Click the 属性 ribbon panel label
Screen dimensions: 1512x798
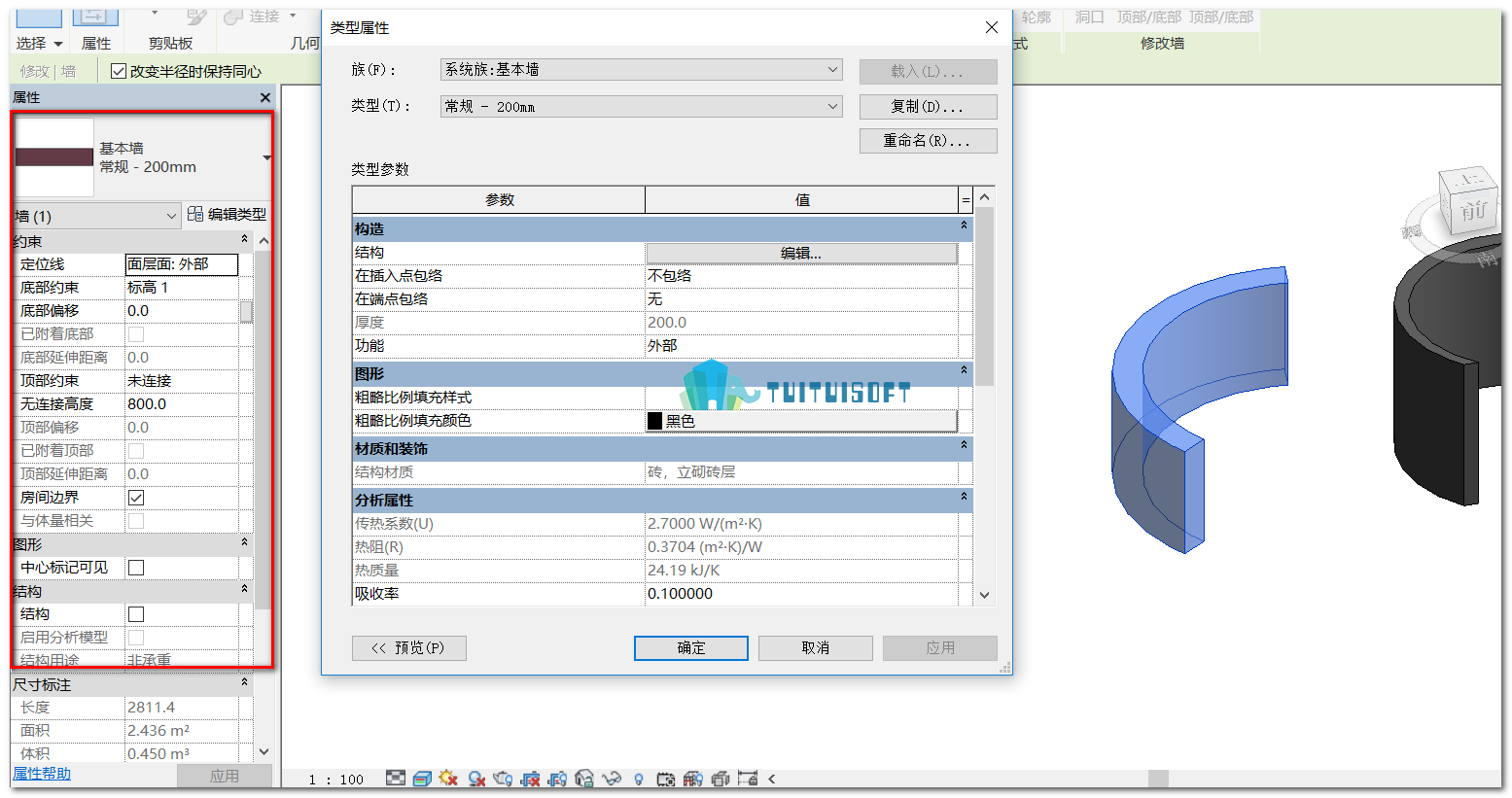point(96,44)
